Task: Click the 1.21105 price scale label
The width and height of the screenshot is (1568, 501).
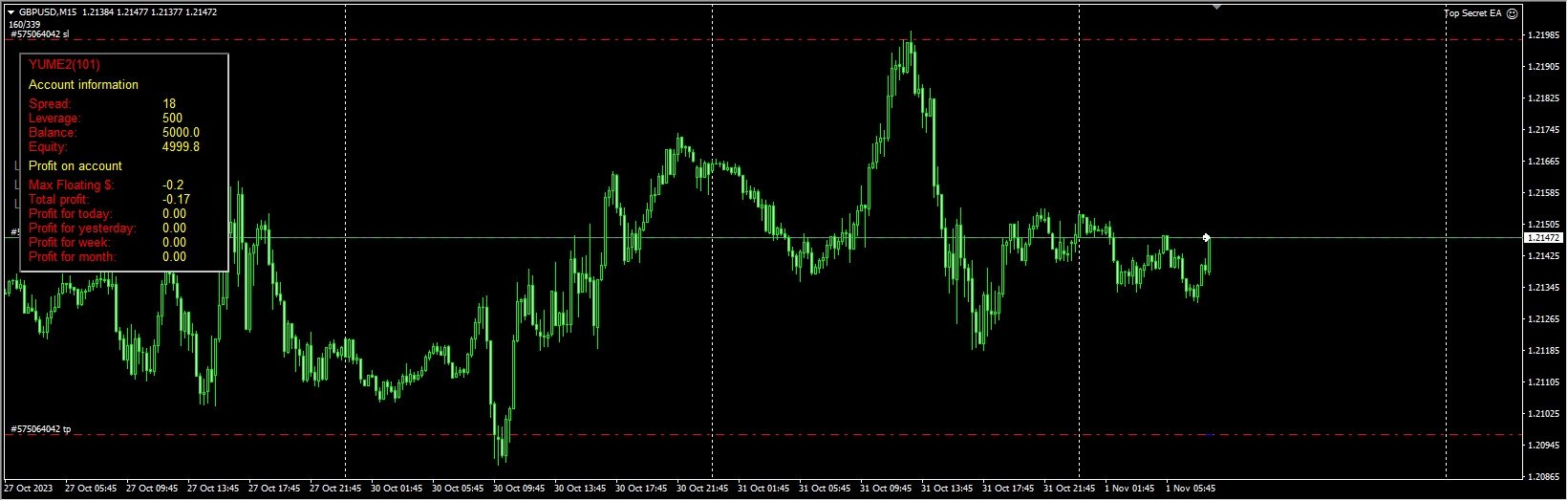Action: [x=1544, y=382]
